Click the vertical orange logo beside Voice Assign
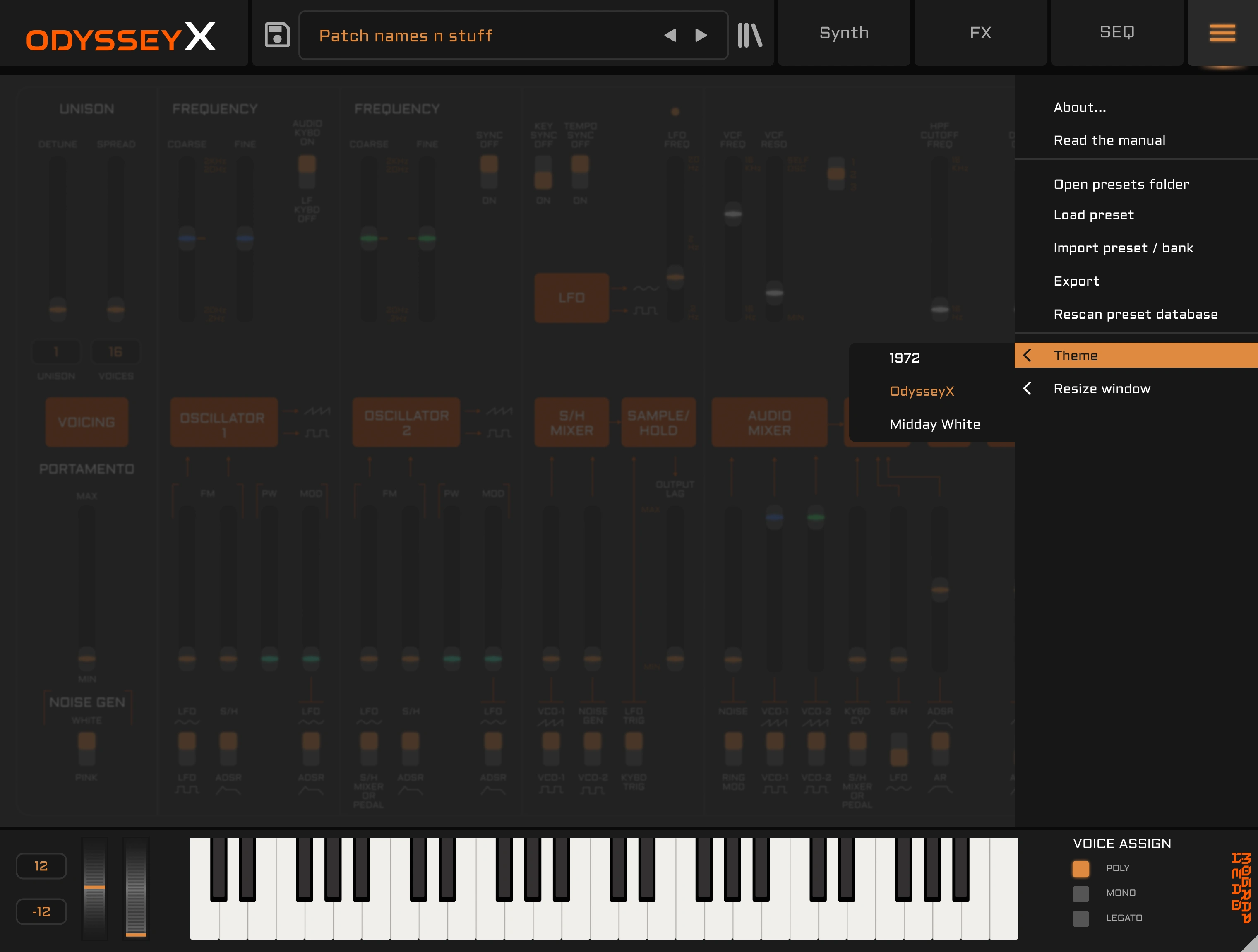 pos(1241,888)
